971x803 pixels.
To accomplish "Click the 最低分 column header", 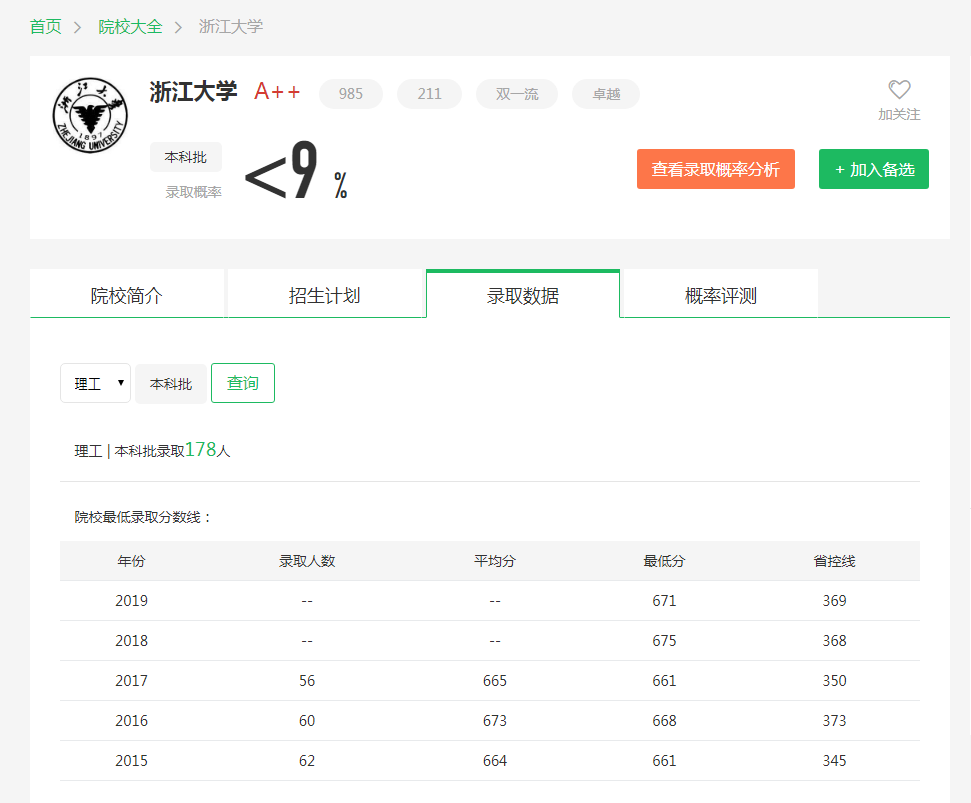I will click(664, 561).
